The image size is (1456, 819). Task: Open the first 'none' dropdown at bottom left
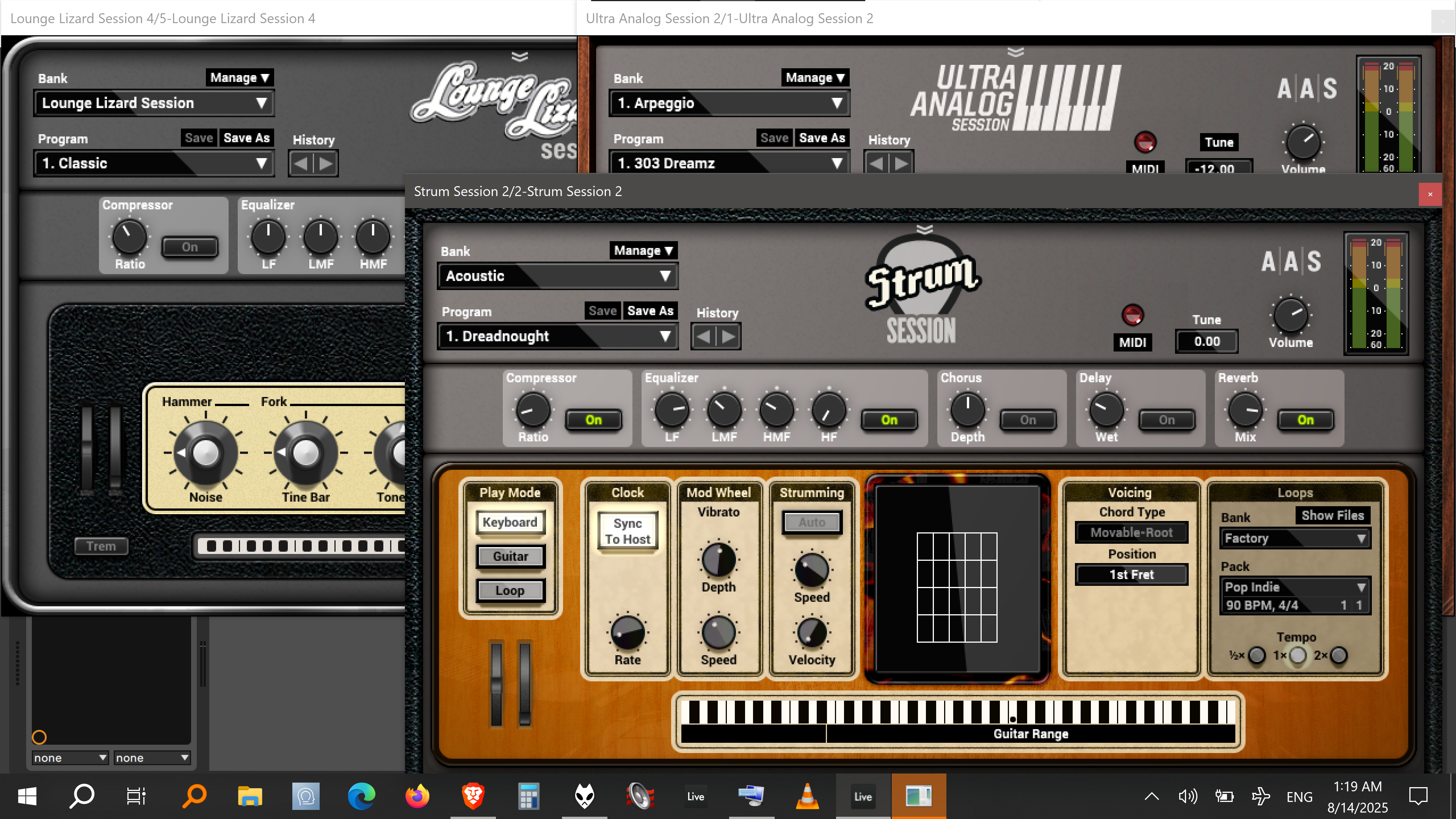[69, 758]
